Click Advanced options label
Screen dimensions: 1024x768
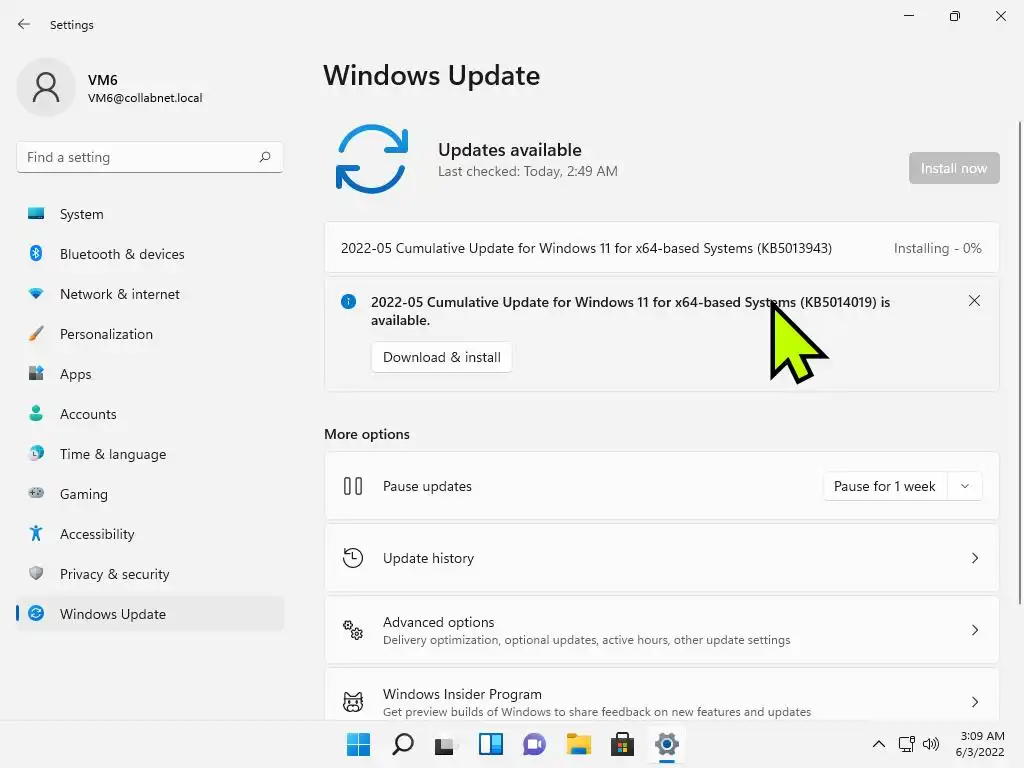click(x=438, y=622)
